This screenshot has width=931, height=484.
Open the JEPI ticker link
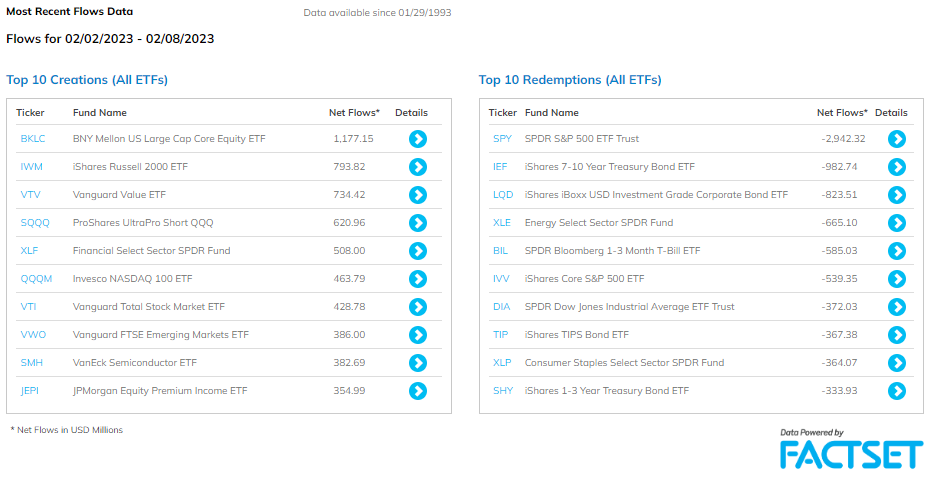[30, 391]
